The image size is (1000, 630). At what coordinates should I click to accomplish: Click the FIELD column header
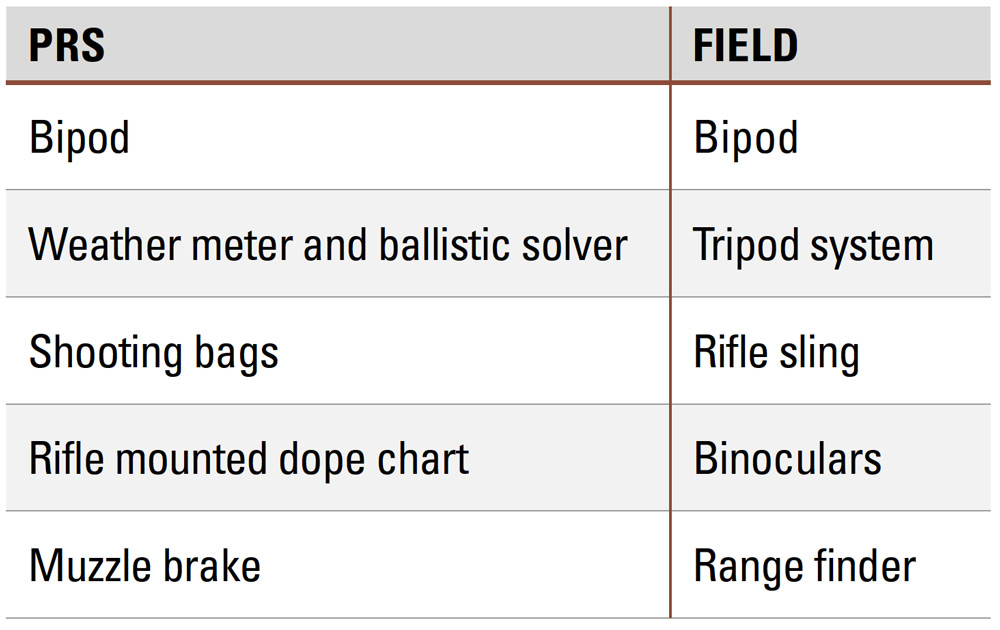coord(831,44)
